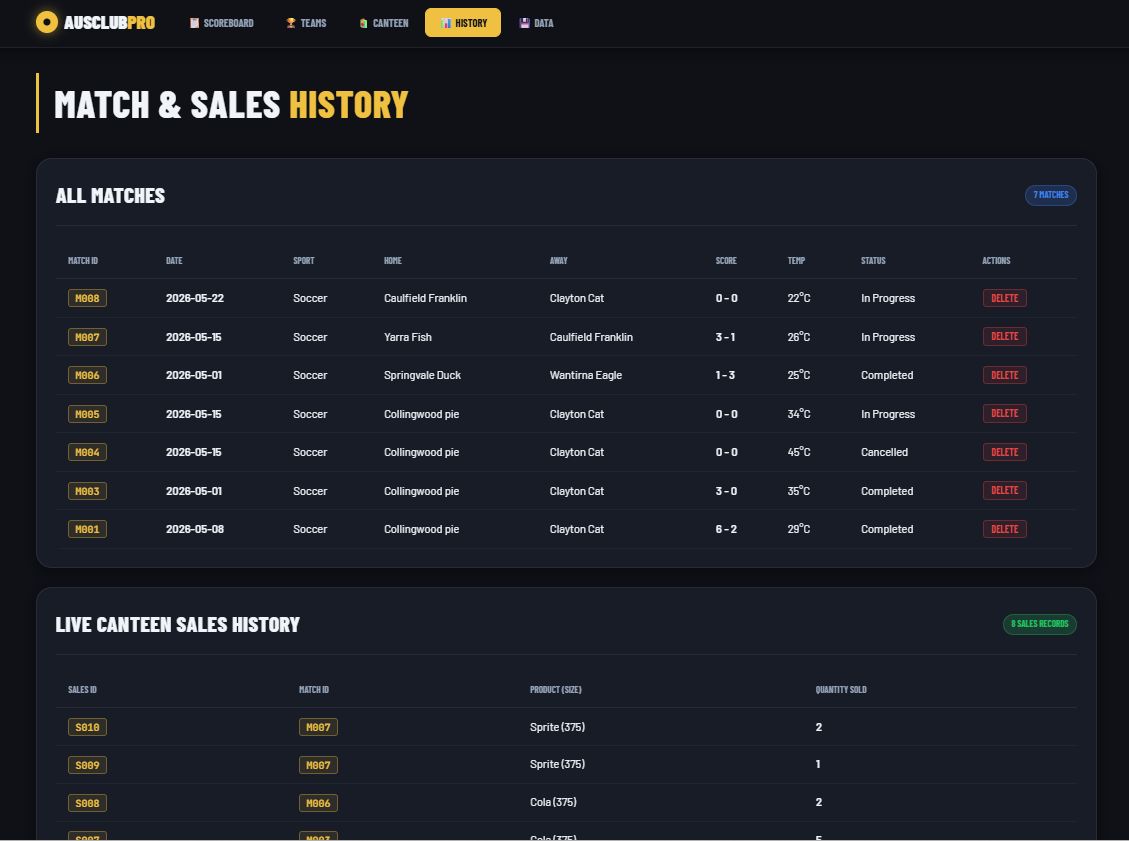This screenshot has width=1129, height=841.
Task: Click the M005 match ID tag
Action: click(x=87, y=414)
